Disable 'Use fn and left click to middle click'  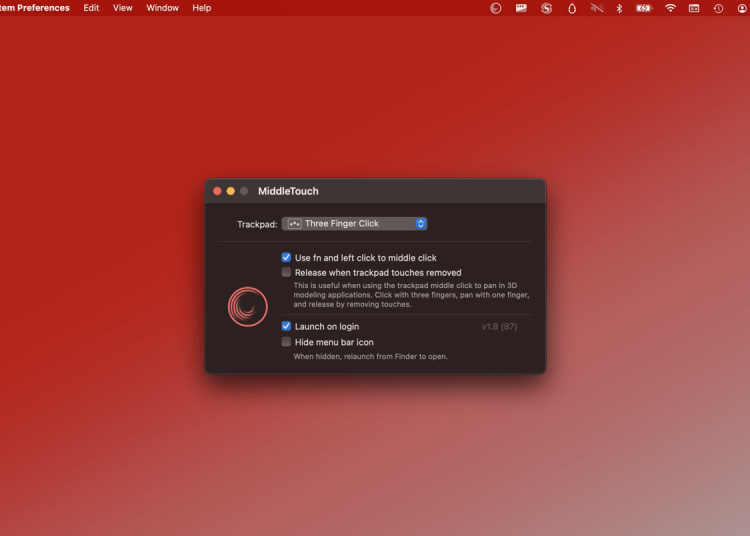click(x=287, y=258)
